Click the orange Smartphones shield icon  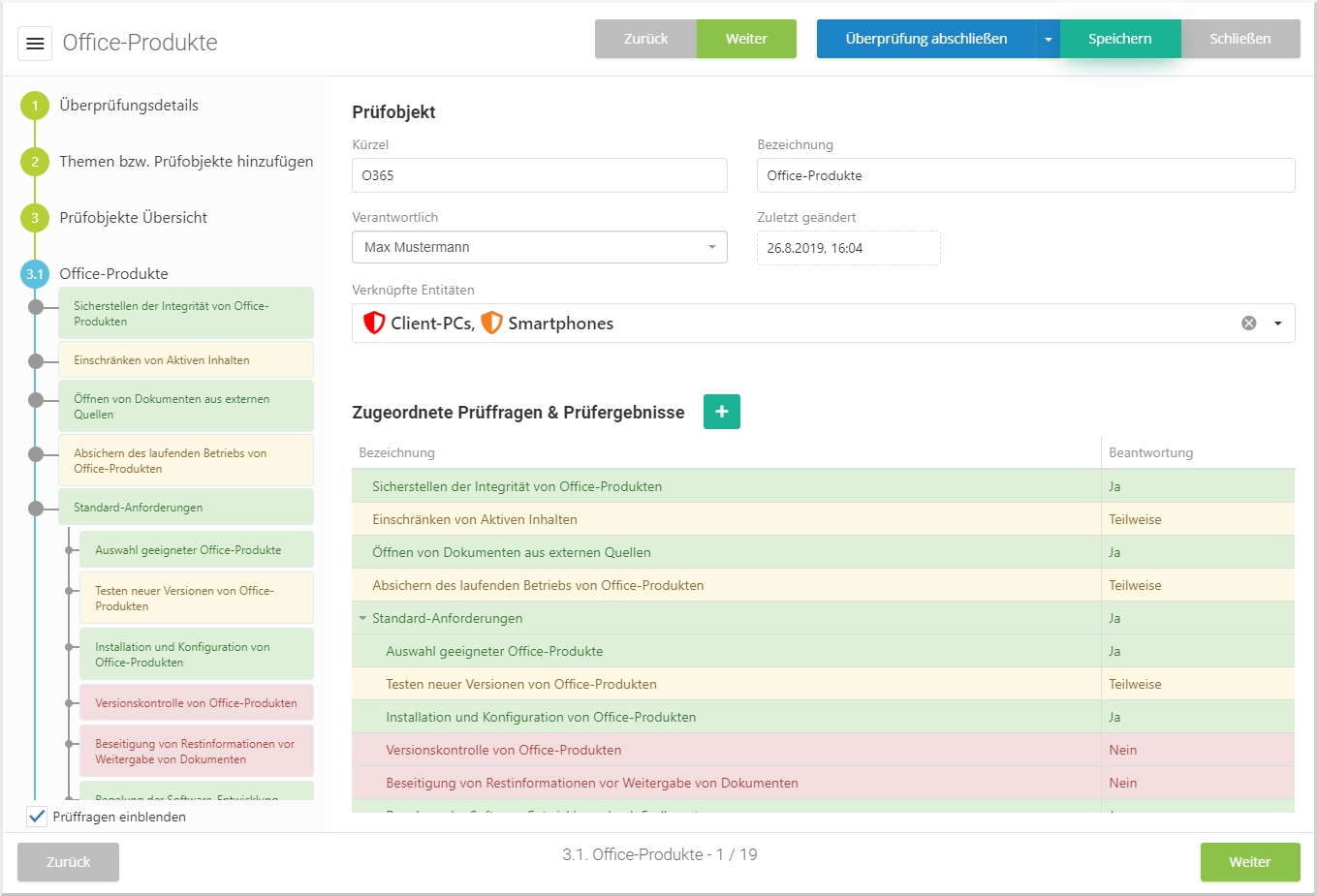492,323
